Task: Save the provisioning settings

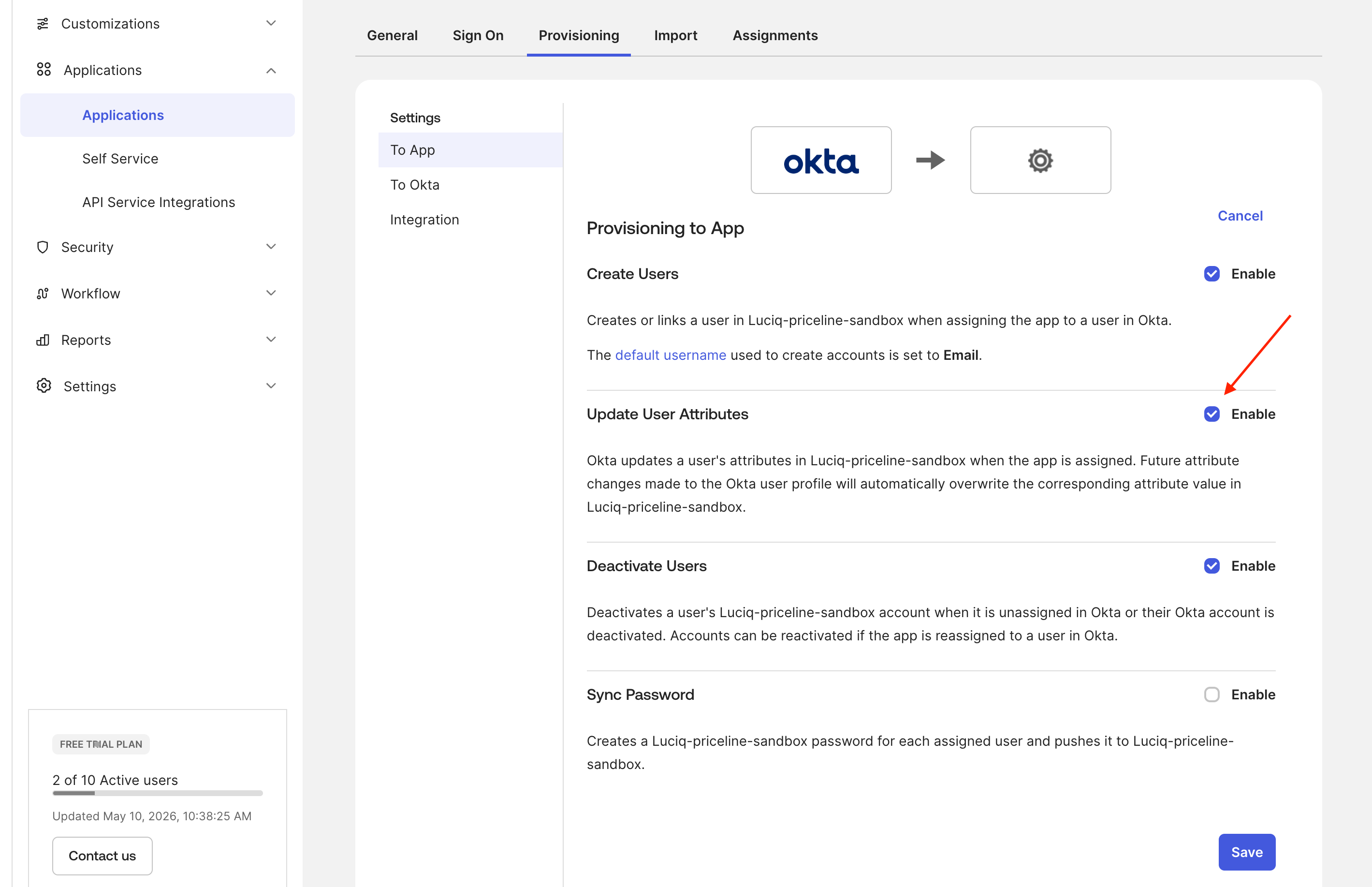Action: [1246, 852]
